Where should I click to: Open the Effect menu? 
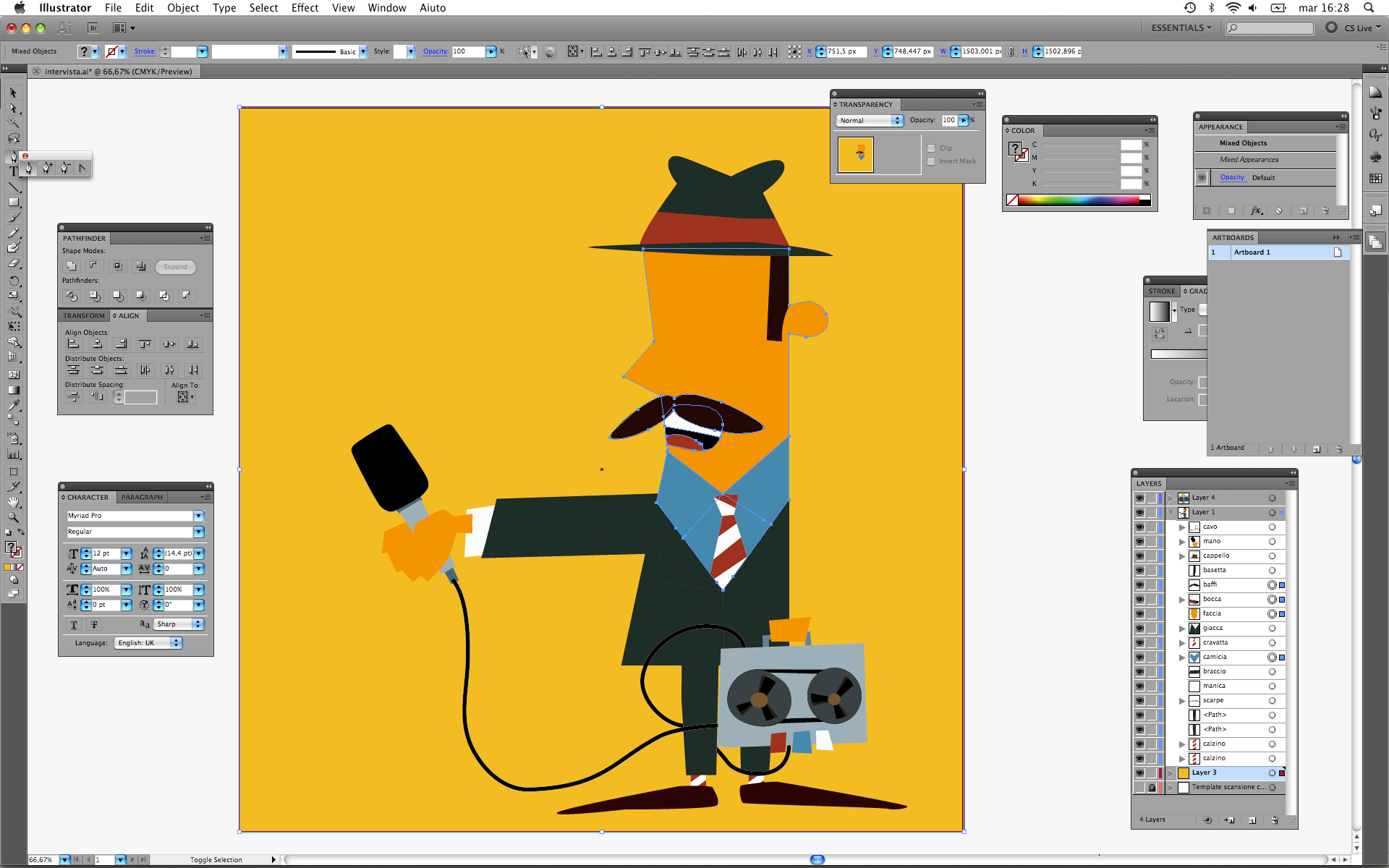(x=305, y=8)
